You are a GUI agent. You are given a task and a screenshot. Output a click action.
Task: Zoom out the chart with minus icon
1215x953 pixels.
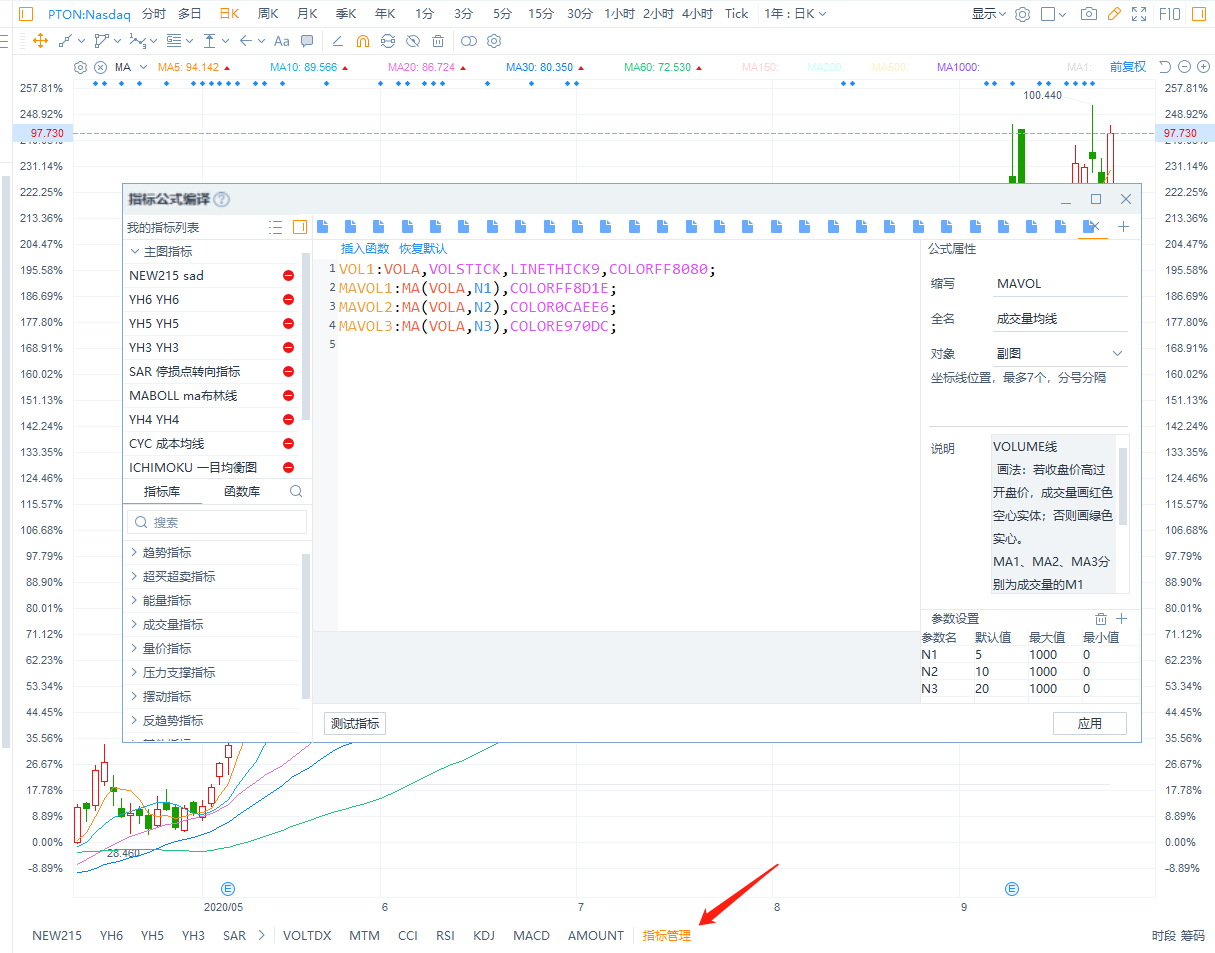[x=1184, y=67]
